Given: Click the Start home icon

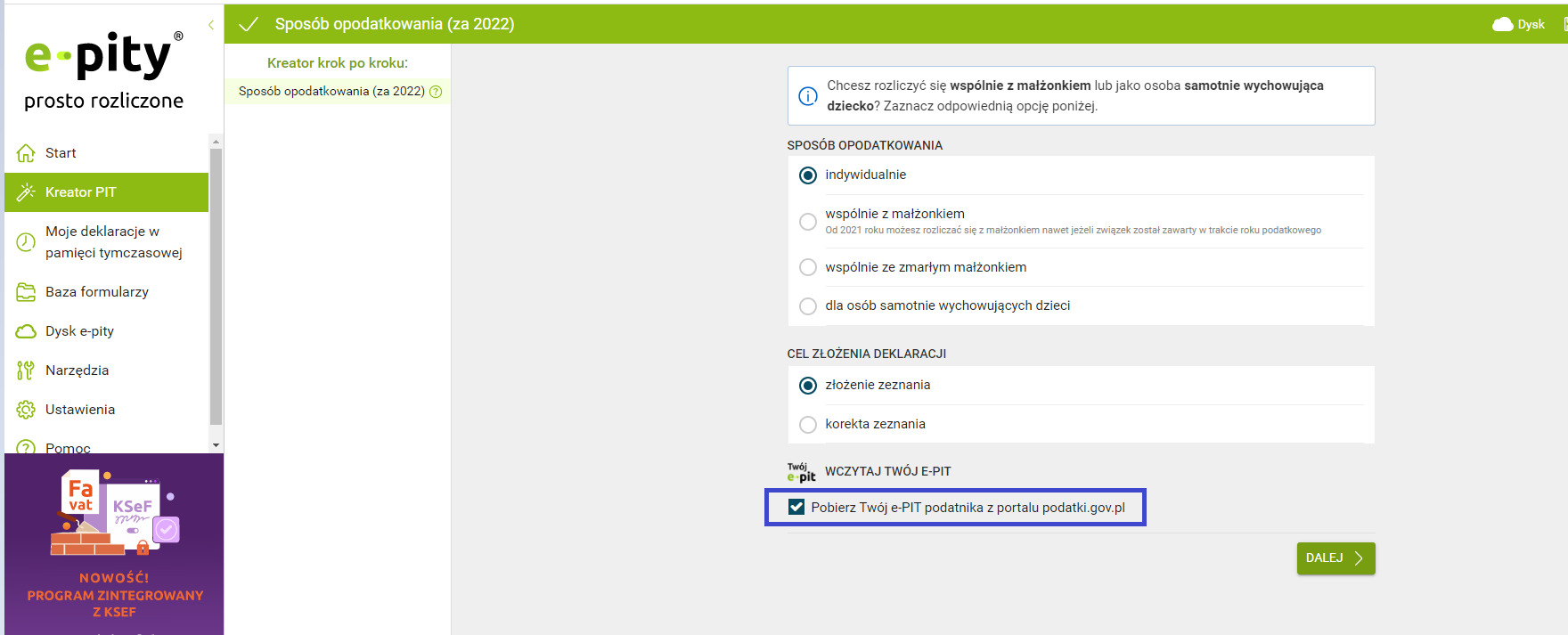Looking at the screenshot, I should pos(26,153).
